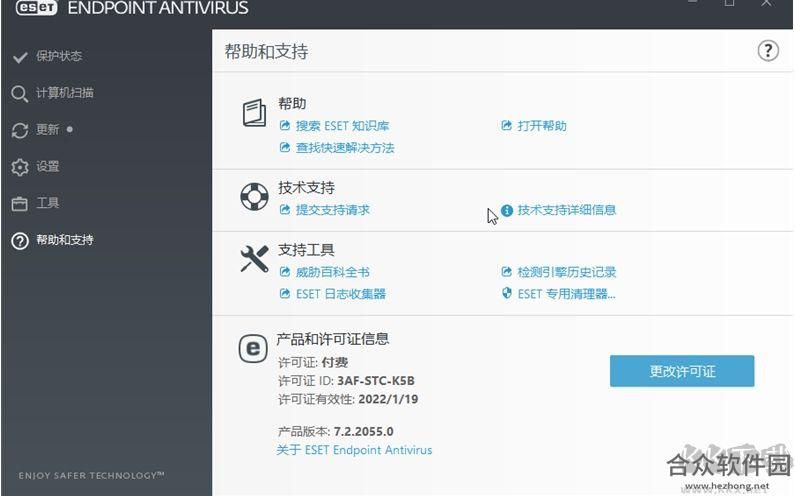This screenshot has width=795, height=496.
Task: Open the 搜索 ESET 知识库 link
Action: 342,126
